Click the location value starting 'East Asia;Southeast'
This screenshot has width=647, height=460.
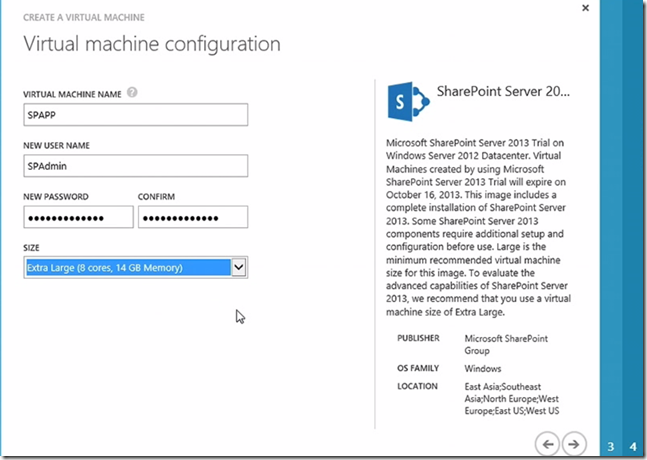512,399
